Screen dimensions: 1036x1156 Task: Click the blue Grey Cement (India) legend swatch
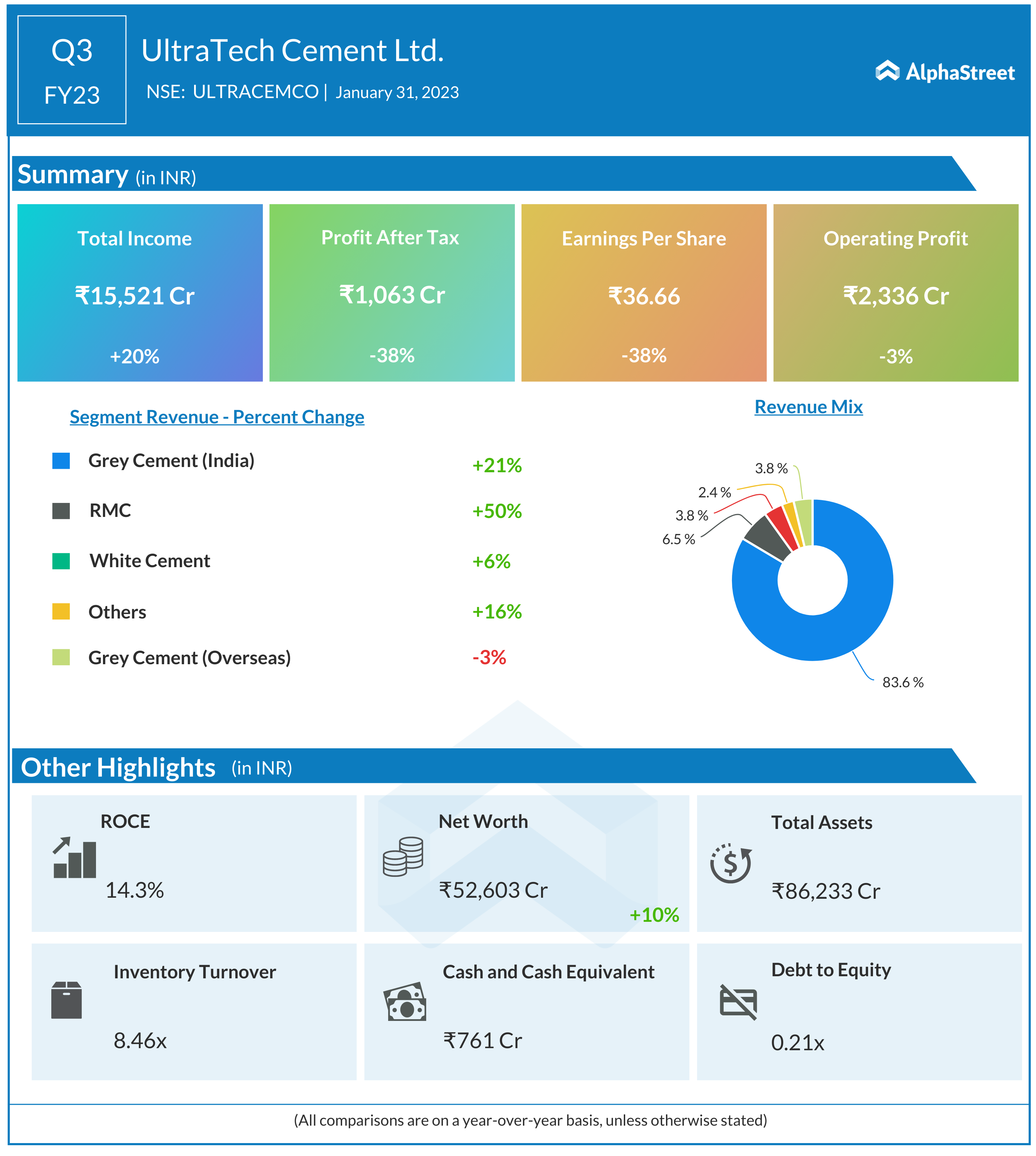[61, 461]
